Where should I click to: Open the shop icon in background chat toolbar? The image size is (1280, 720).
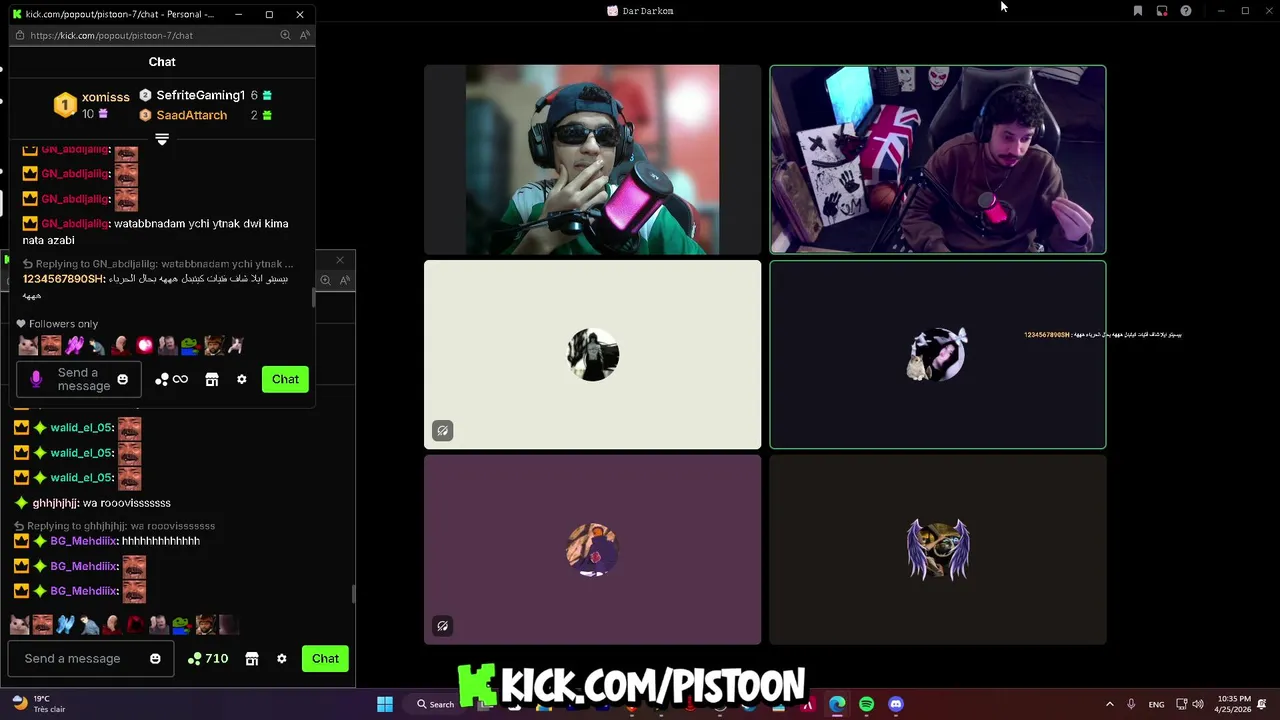252,658
